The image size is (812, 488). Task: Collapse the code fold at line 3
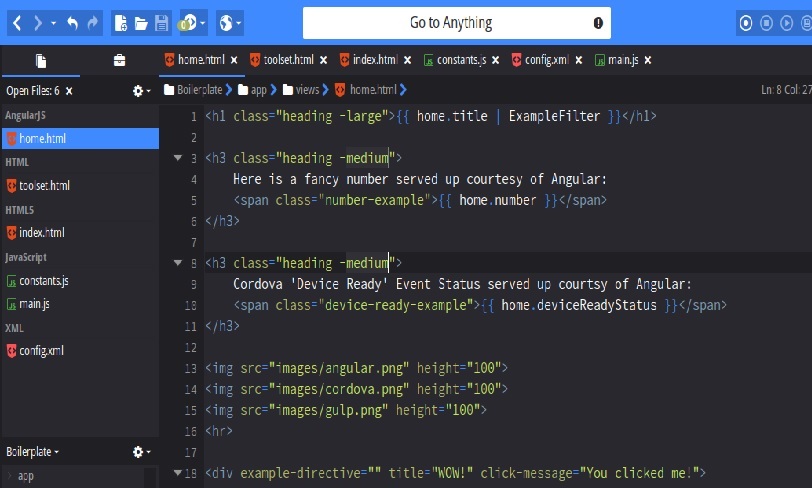[178, 158]
